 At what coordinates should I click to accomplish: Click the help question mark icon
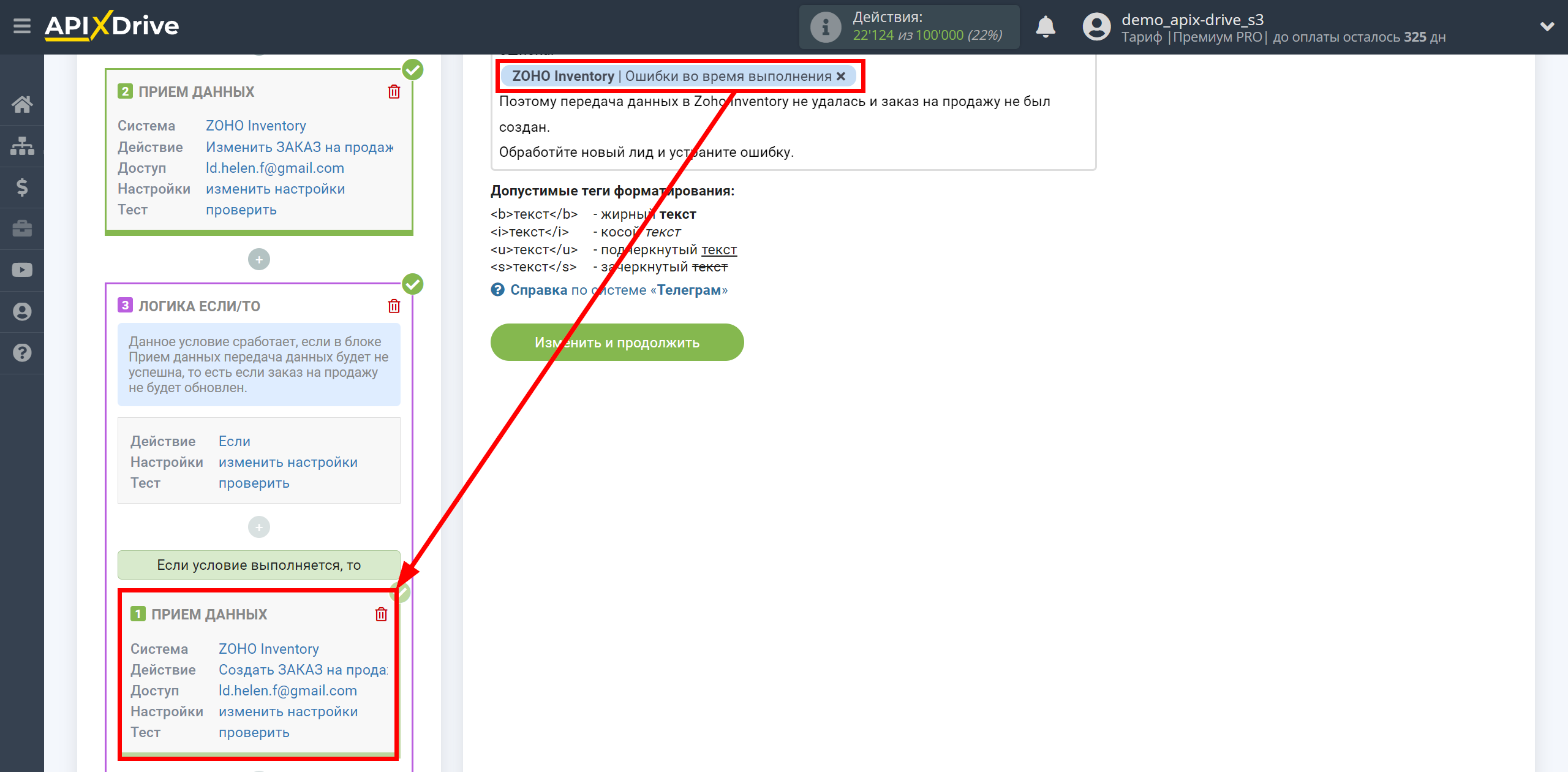coord(498,289)
